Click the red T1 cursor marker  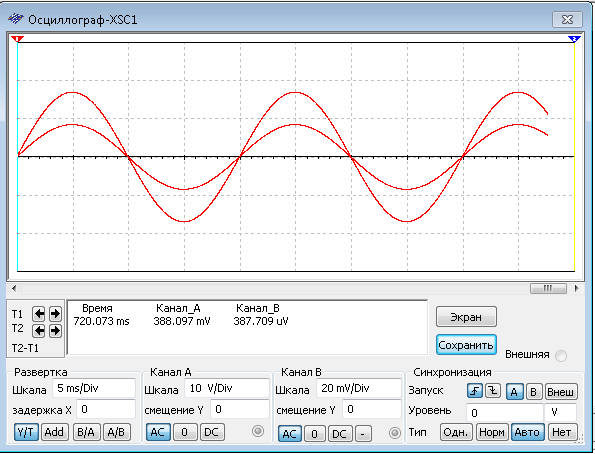[x=17, y=39]
